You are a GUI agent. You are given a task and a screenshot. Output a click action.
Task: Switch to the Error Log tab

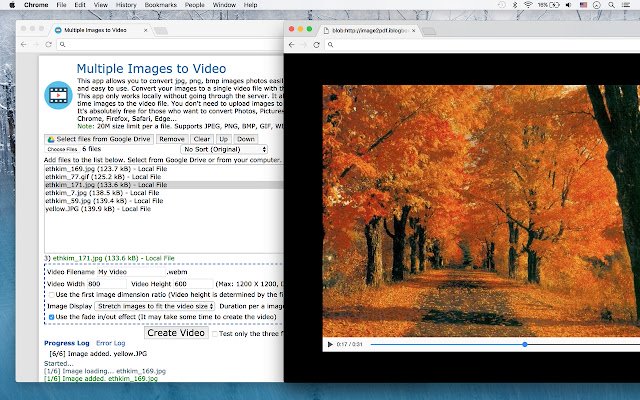[111, 343]
